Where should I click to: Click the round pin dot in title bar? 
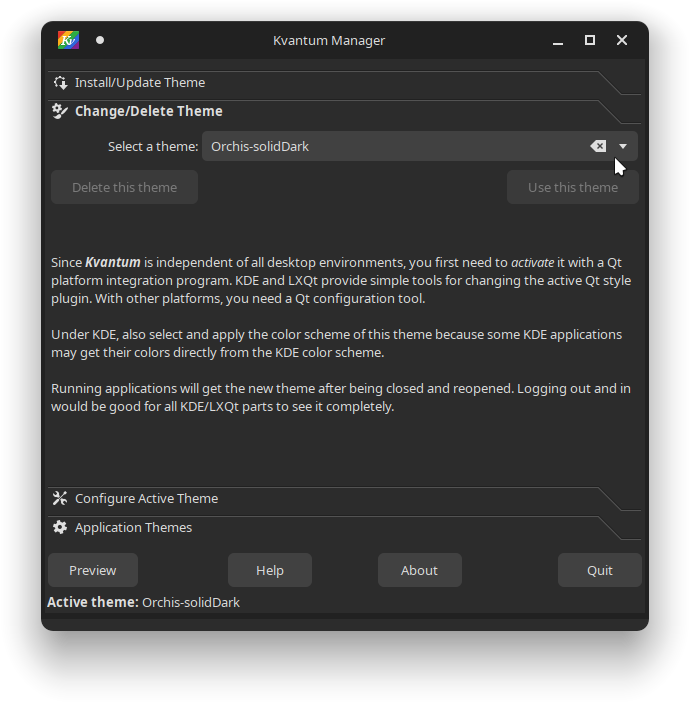[x=100, y=40]
